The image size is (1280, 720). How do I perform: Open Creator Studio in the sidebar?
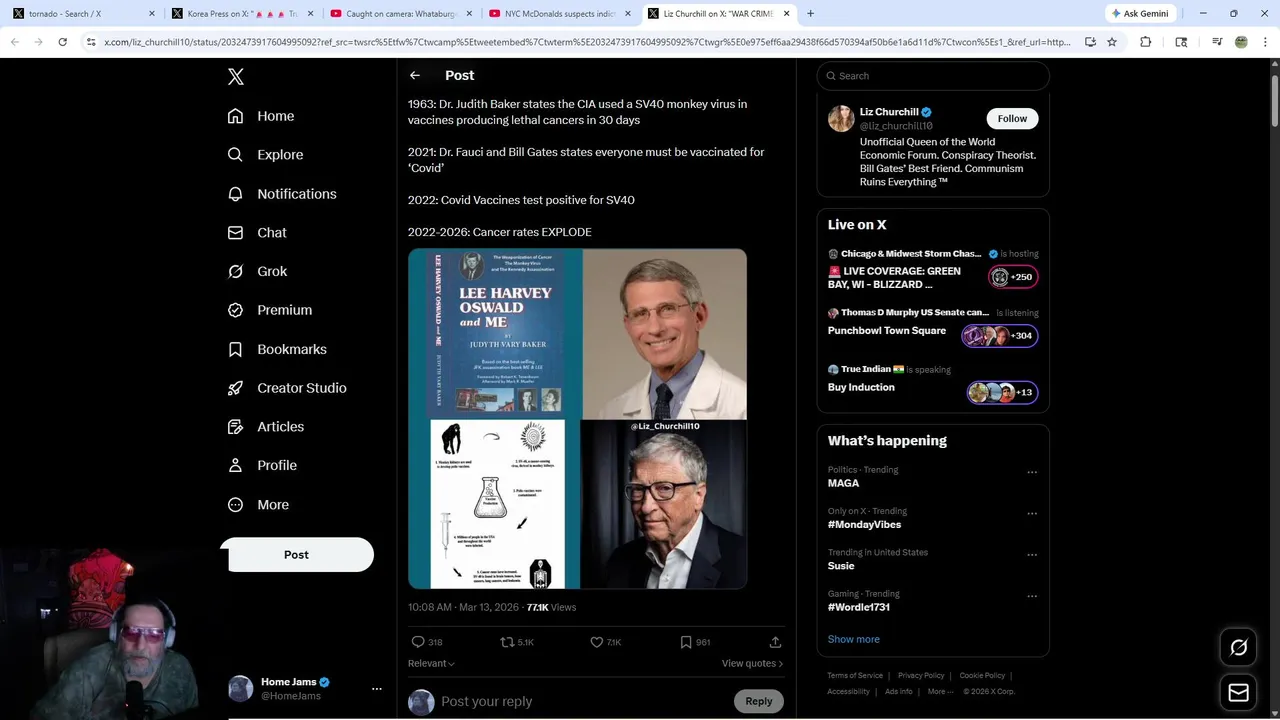[x=287, y=388]
